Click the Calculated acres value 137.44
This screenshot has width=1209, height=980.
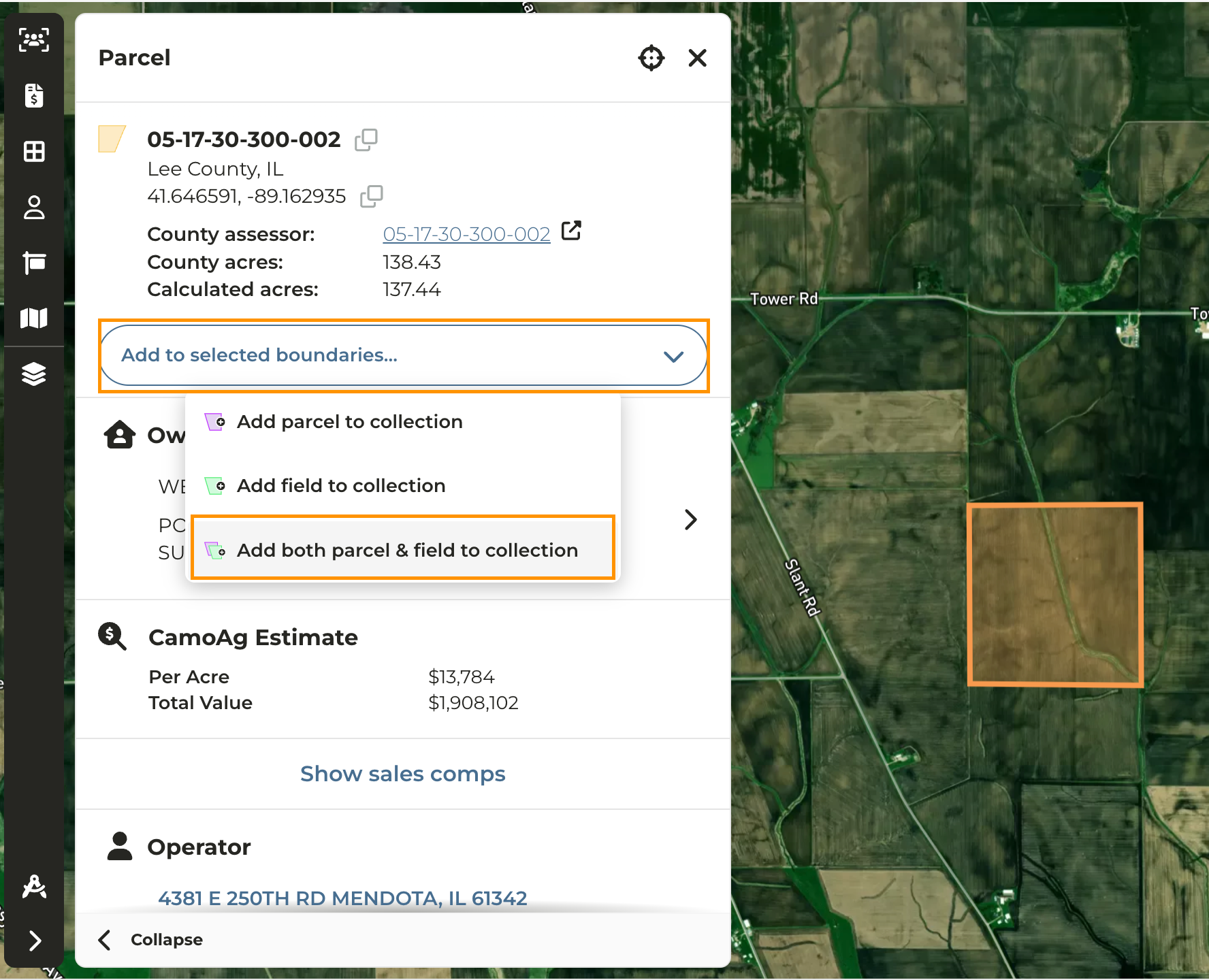[412, 289]
